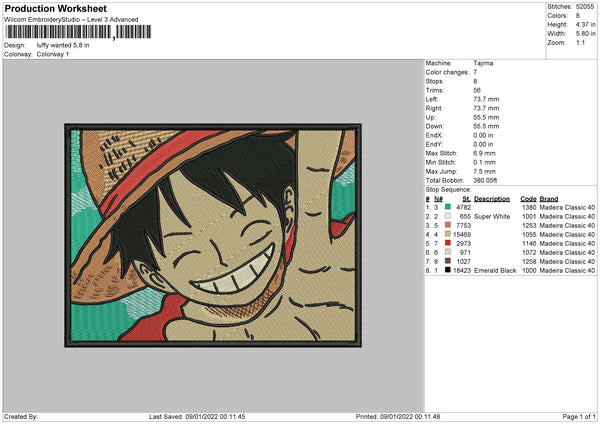Click stitch count 15469 in stop 4
Screen dimensions: 600x424
pos(462,235)
